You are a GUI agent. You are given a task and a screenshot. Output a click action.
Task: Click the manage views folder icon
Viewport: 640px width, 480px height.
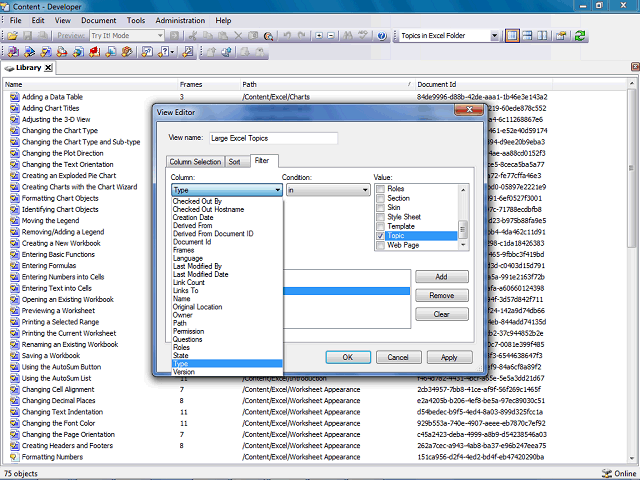561,36
